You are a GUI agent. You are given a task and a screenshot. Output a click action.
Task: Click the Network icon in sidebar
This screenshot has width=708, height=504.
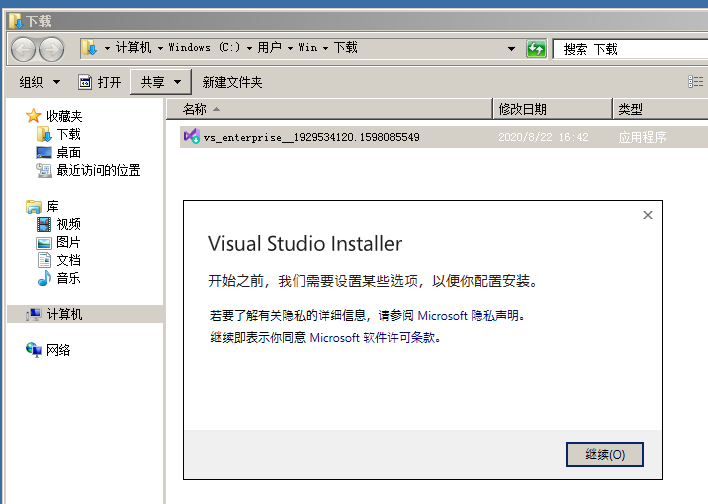tap(34, 350)
